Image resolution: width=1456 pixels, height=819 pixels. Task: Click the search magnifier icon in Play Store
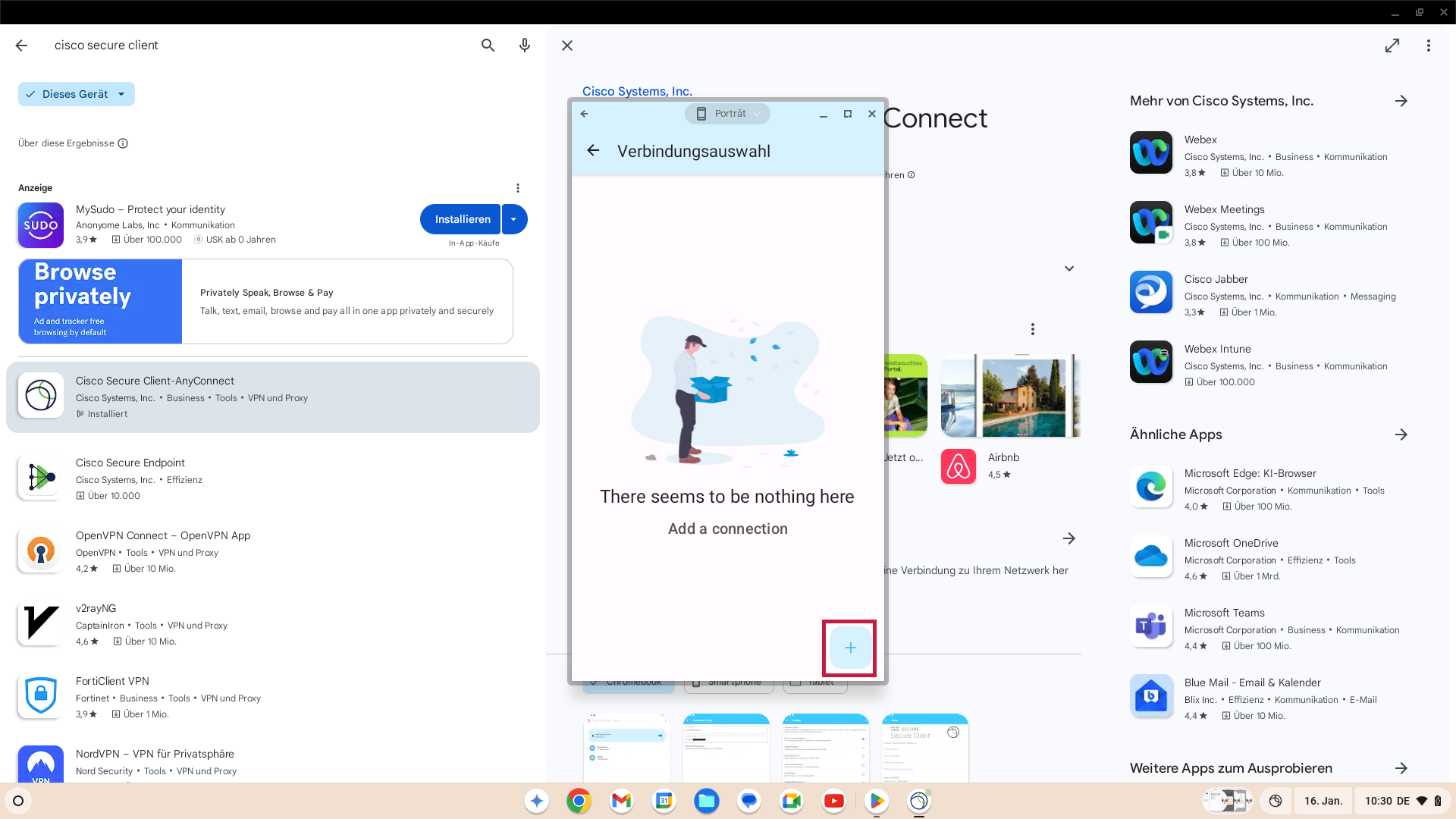click(488, 45)
